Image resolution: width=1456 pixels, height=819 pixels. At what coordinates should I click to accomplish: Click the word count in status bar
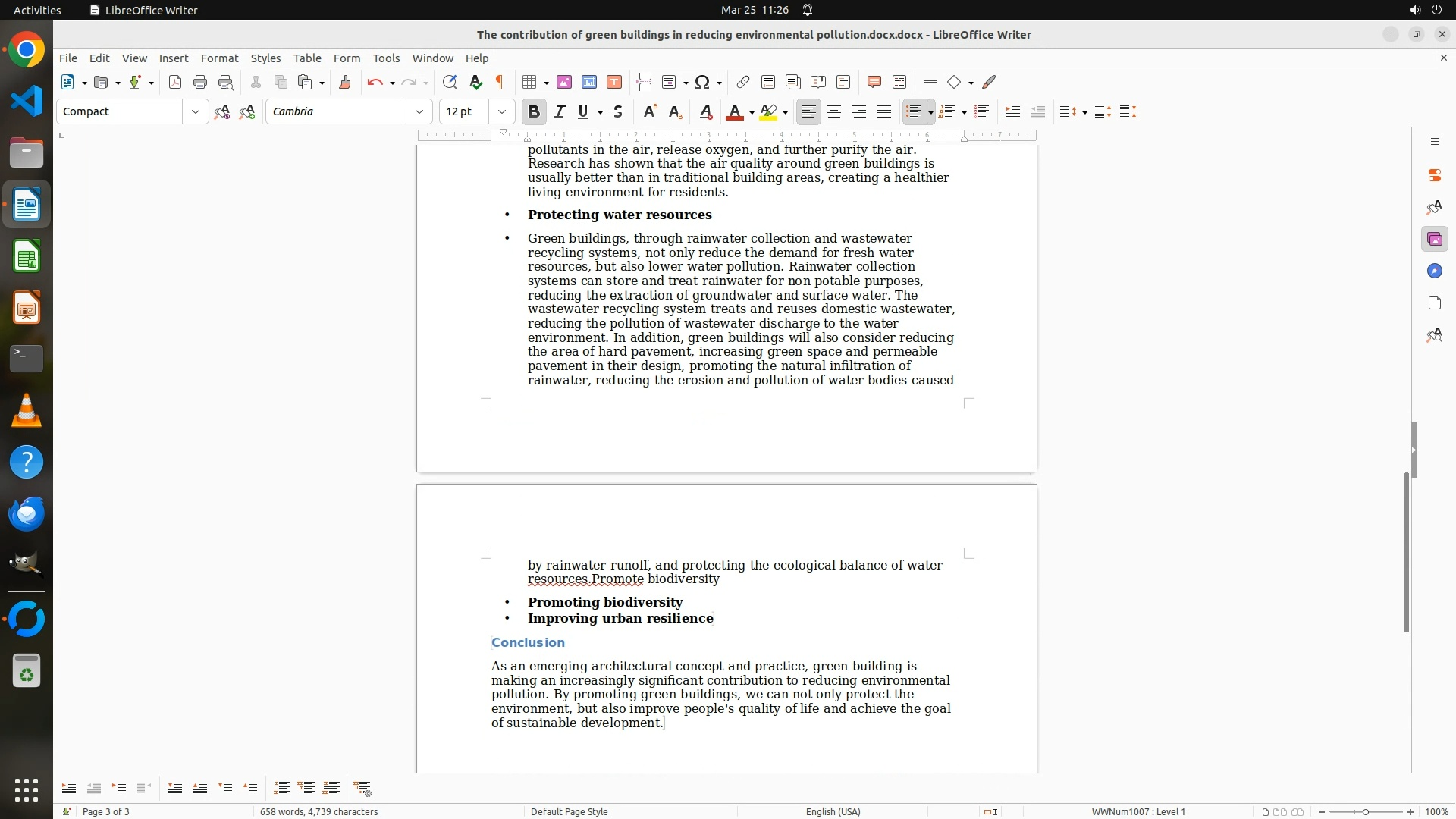click(318, 811)
